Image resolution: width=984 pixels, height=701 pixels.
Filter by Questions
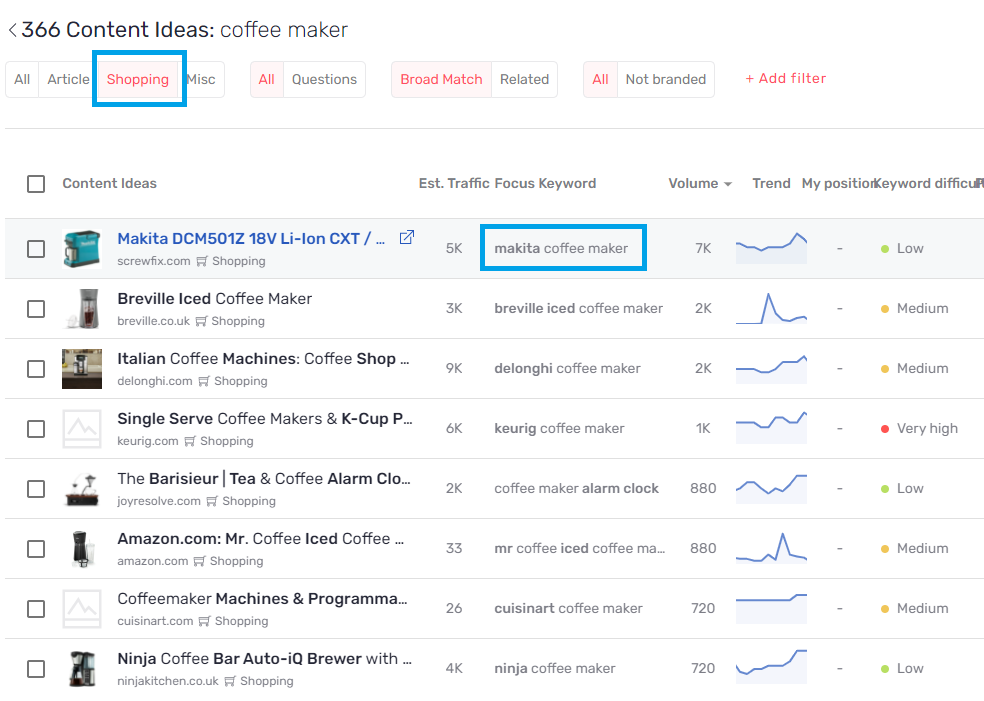pyautogui.click(x=324, y=79)
